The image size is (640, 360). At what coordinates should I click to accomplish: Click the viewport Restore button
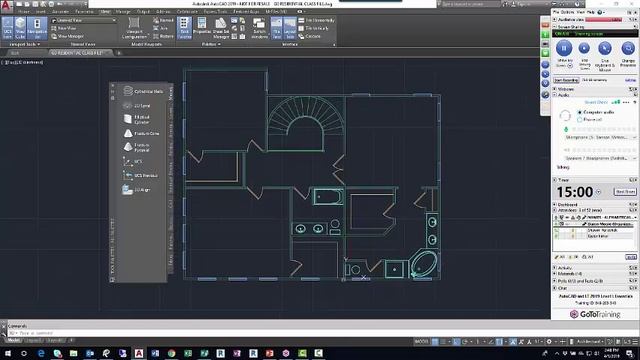[163, 36]
